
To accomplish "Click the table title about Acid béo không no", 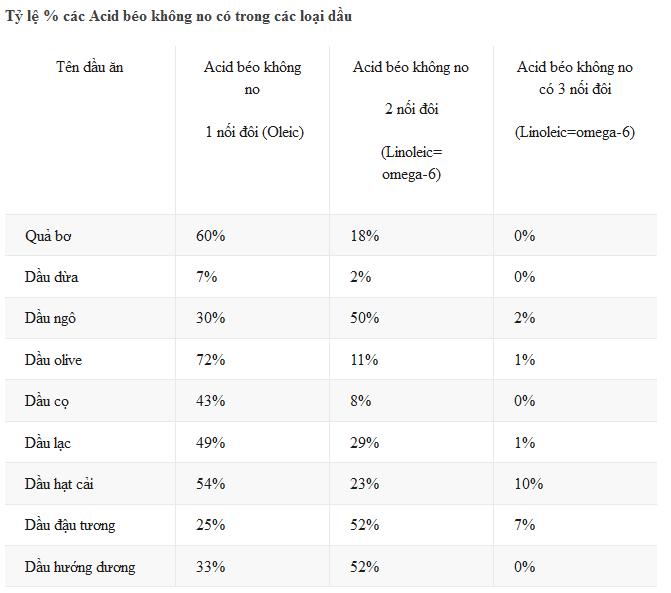I will click(x=178, y=16).
